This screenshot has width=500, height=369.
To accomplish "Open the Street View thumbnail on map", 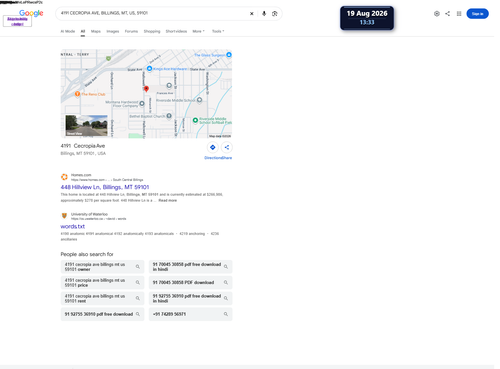I will pyautogui.click(x=86, y=125).
